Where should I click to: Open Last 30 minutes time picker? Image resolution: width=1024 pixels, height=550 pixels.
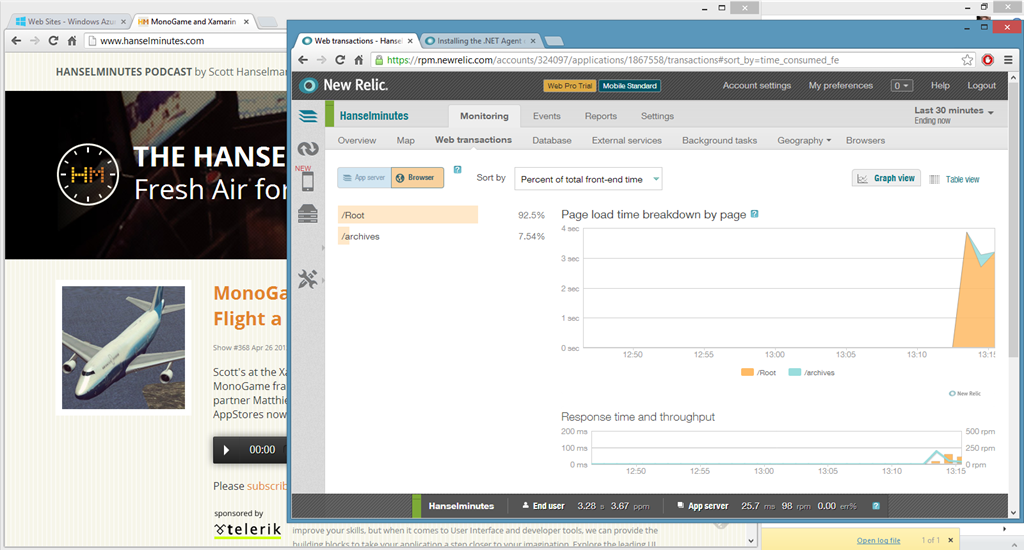tap(953, 114)
